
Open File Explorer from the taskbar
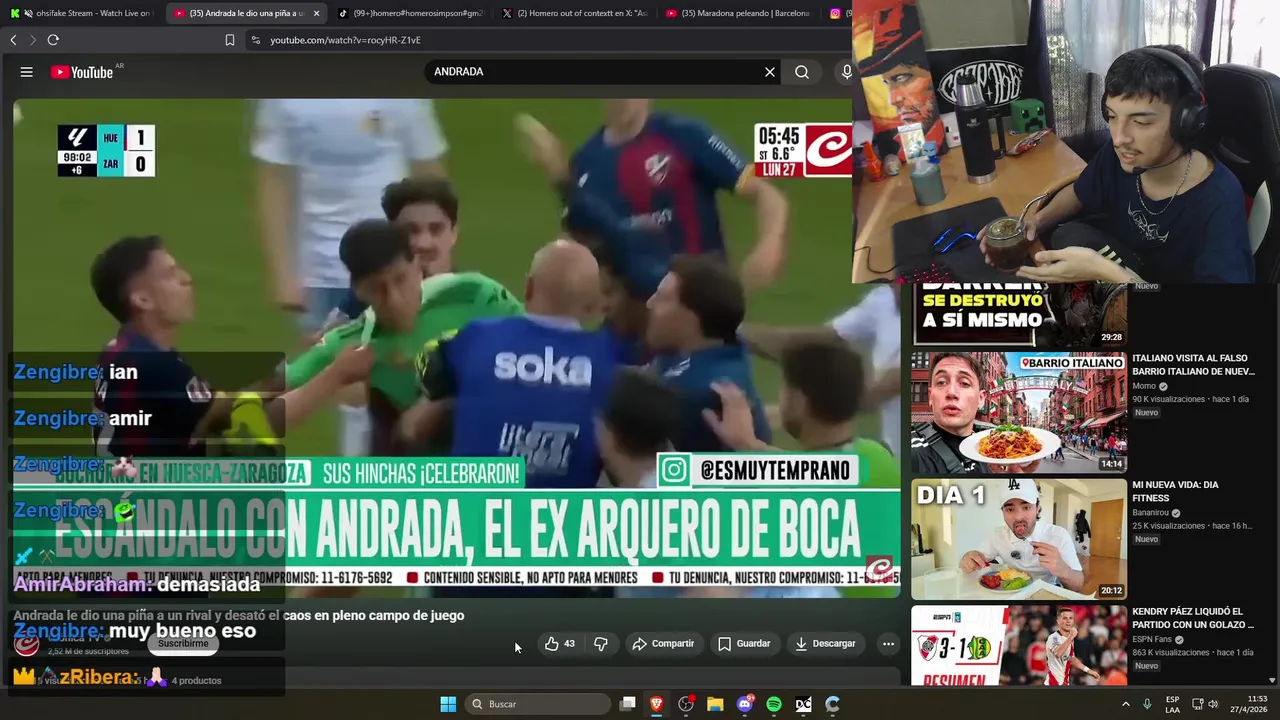click(715, 704)
